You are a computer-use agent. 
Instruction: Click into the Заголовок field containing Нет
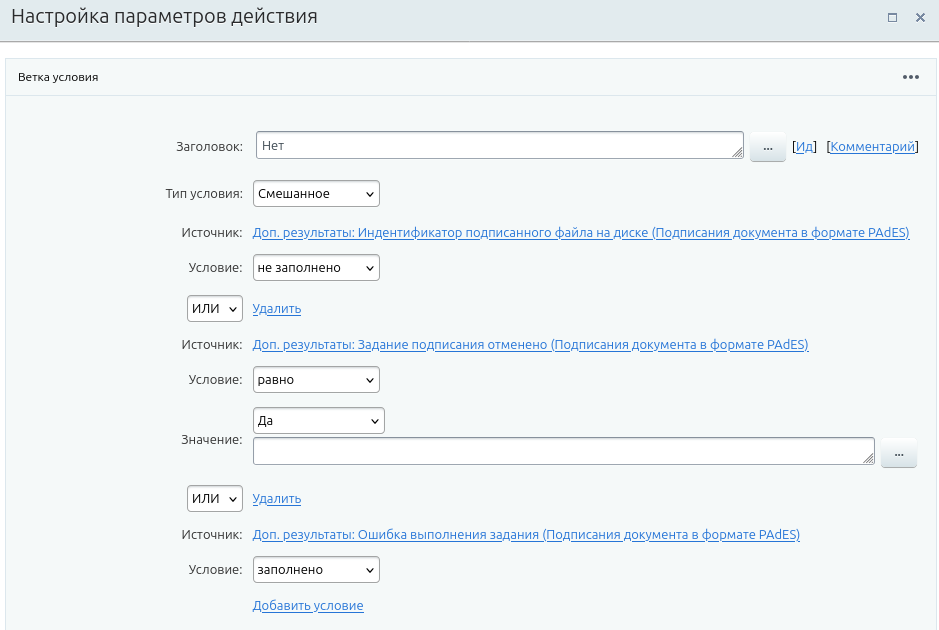[498, 146]
